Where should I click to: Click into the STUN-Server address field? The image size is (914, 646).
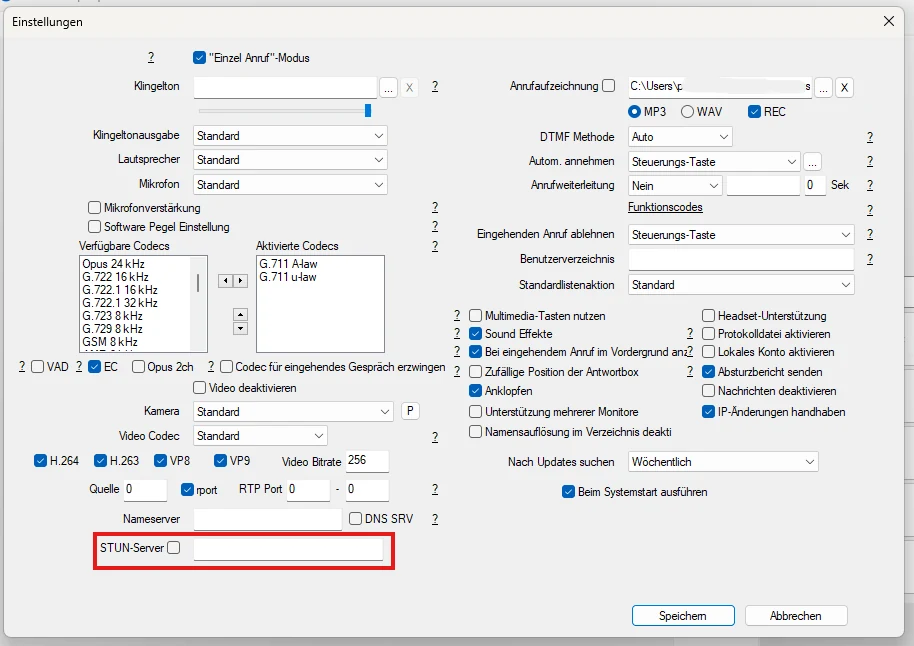289,549
